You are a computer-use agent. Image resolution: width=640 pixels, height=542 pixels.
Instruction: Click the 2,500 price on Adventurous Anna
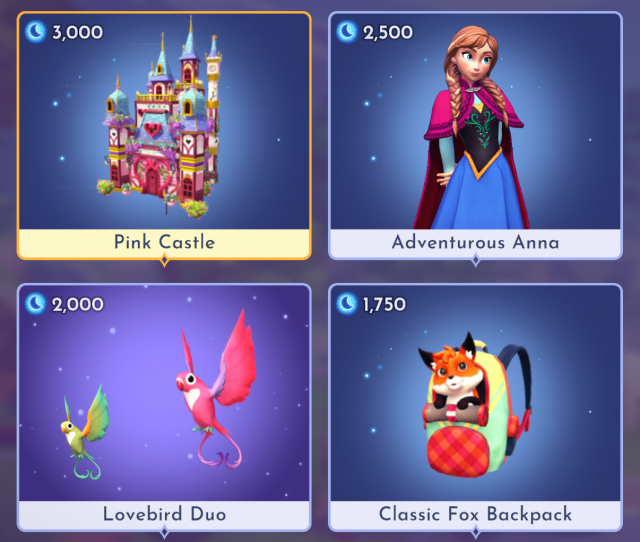(388, 32)
